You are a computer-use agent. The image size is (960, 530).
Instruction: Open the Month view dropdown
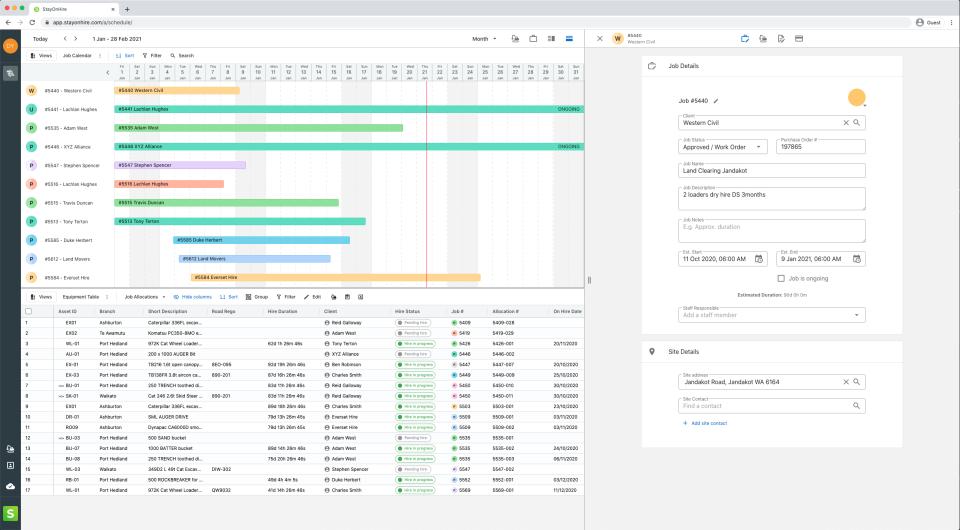[484, 39]
